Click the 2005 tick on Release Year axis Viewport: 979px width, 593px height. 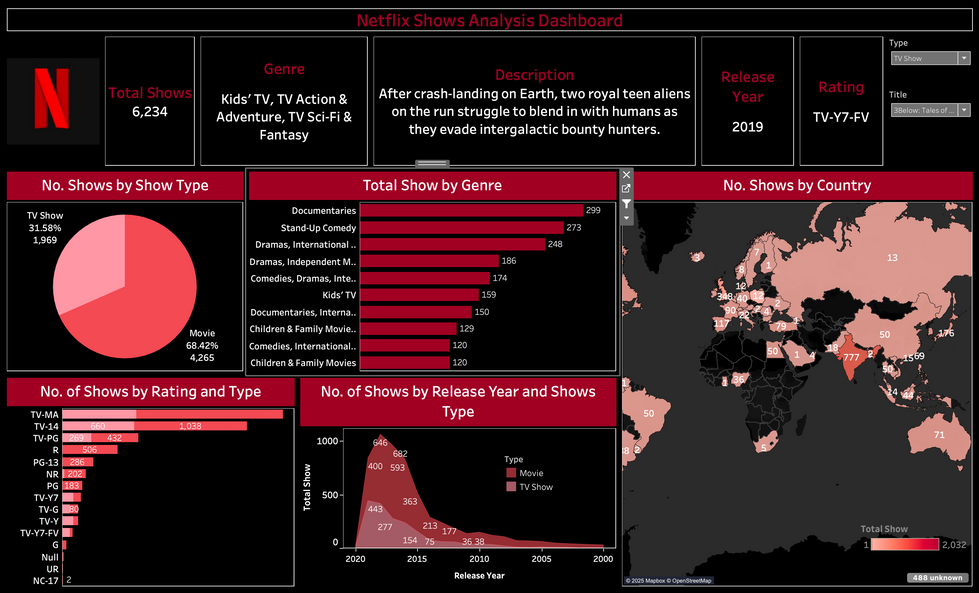pos(541,559)
